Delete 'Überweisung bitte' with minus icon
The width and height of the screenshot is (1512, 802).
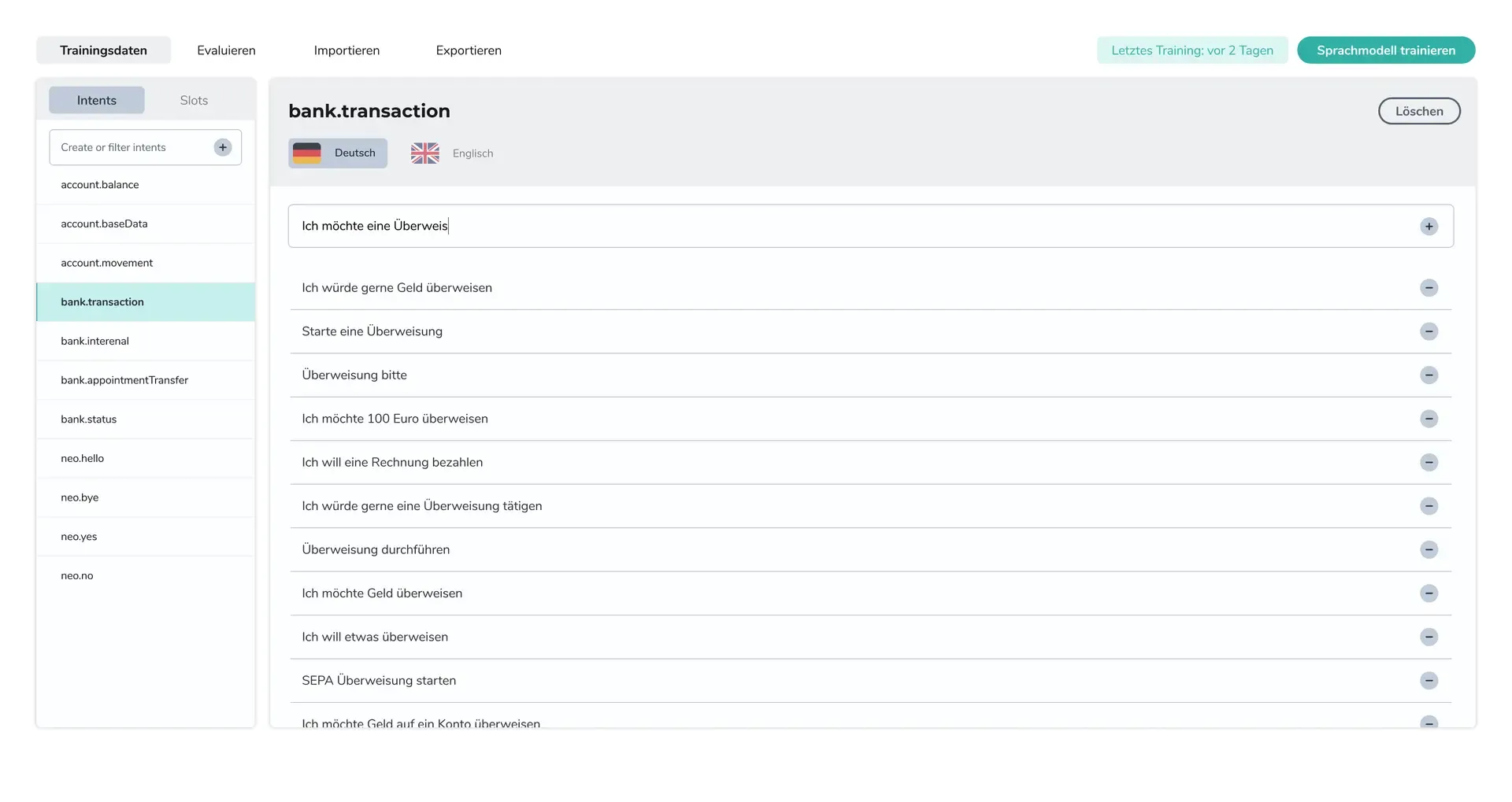tap(1429, 375)
